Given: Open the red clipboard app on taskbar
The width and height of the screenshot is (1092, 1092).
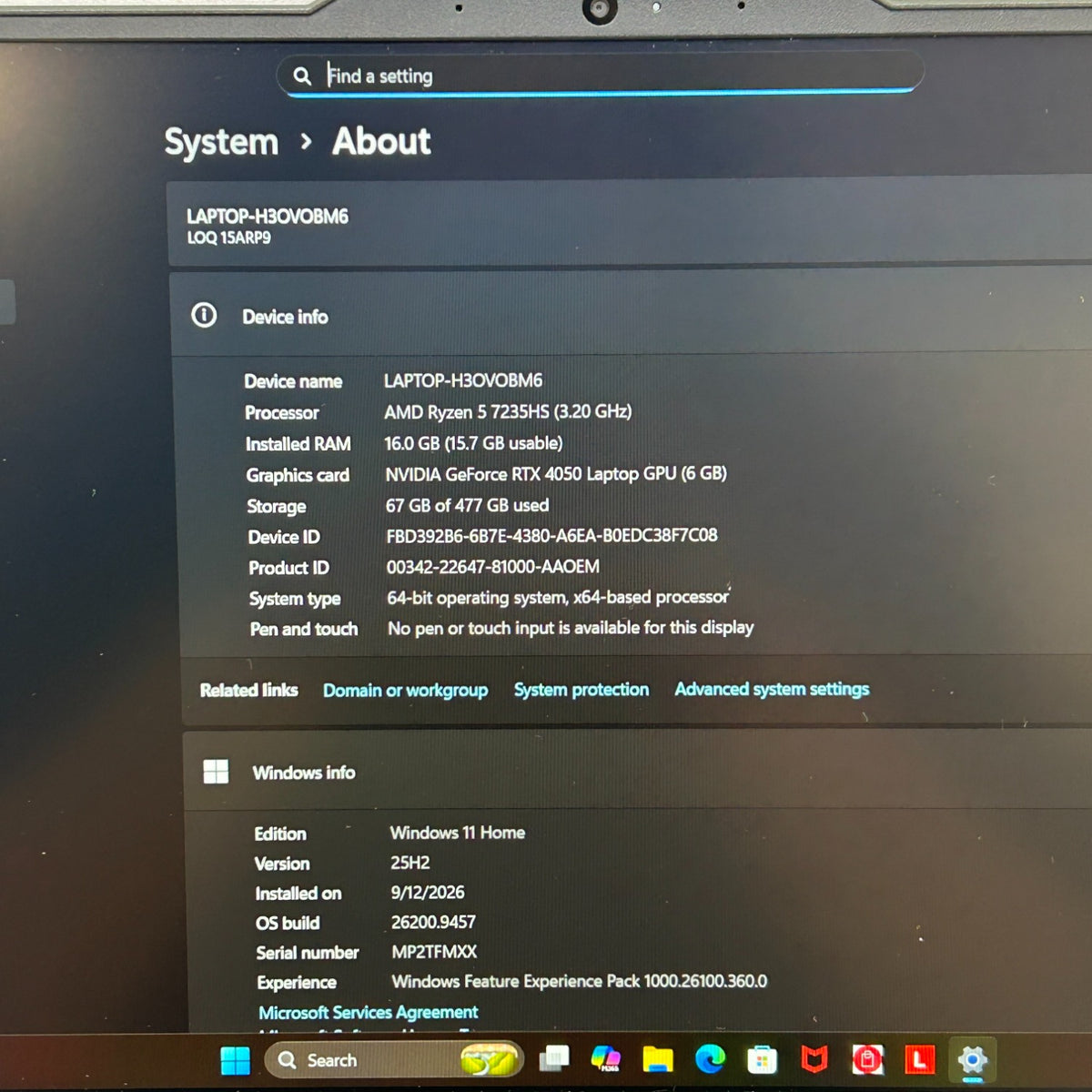Looking at the screenshot, I should [x=867, y=1059].
